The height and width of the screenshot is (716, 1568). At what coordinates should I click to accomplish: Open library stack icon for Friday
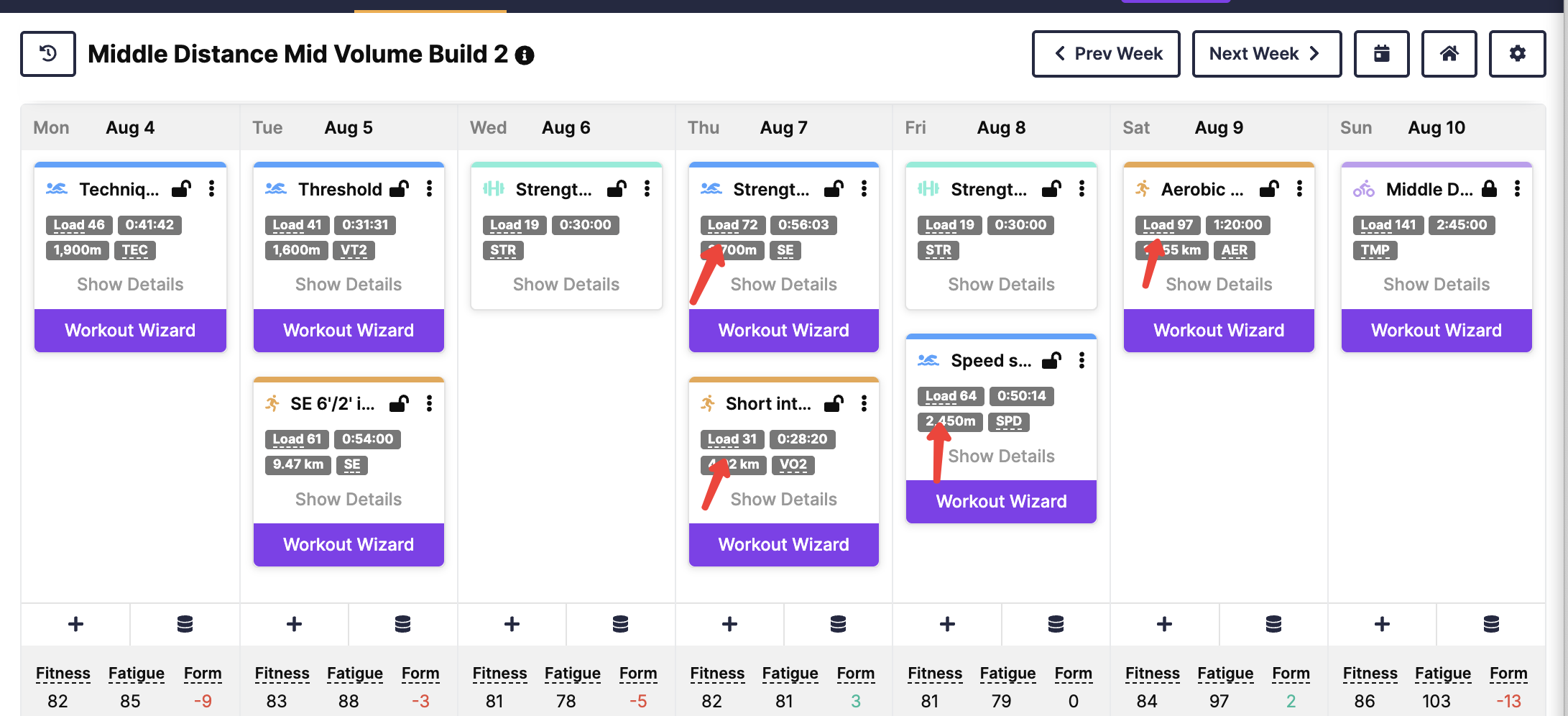click(x=1056, y=624)
